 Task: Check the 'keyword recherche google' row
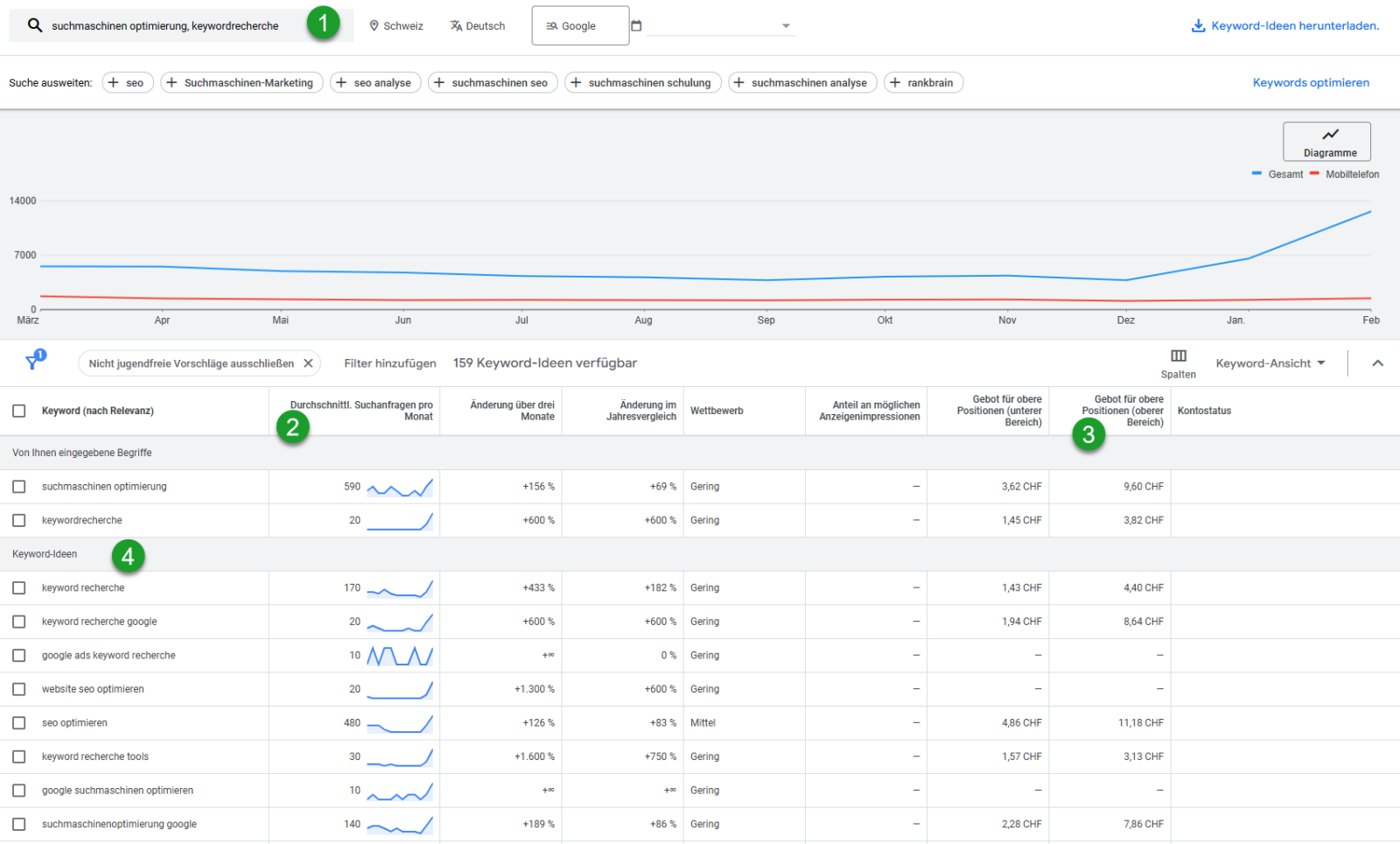(19, 622)
